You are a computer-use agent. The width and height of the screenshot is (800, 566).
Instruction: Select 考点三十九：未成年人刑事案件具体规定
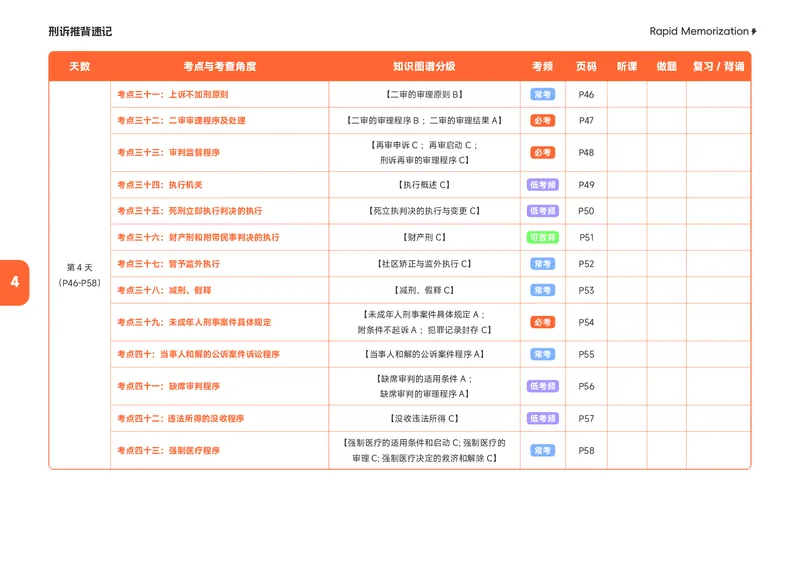pos(194,323)
